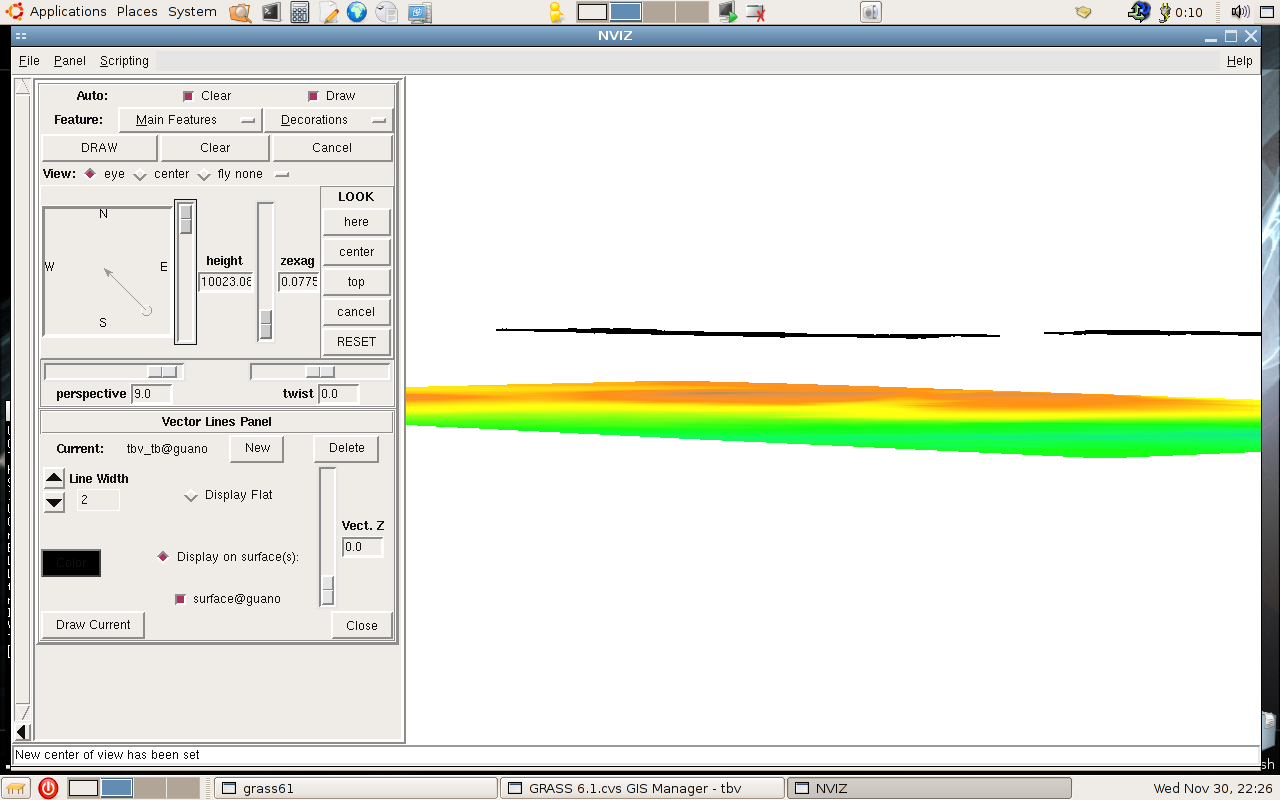Open the text editor launcher icon
1280x800 pixels.
329,13
